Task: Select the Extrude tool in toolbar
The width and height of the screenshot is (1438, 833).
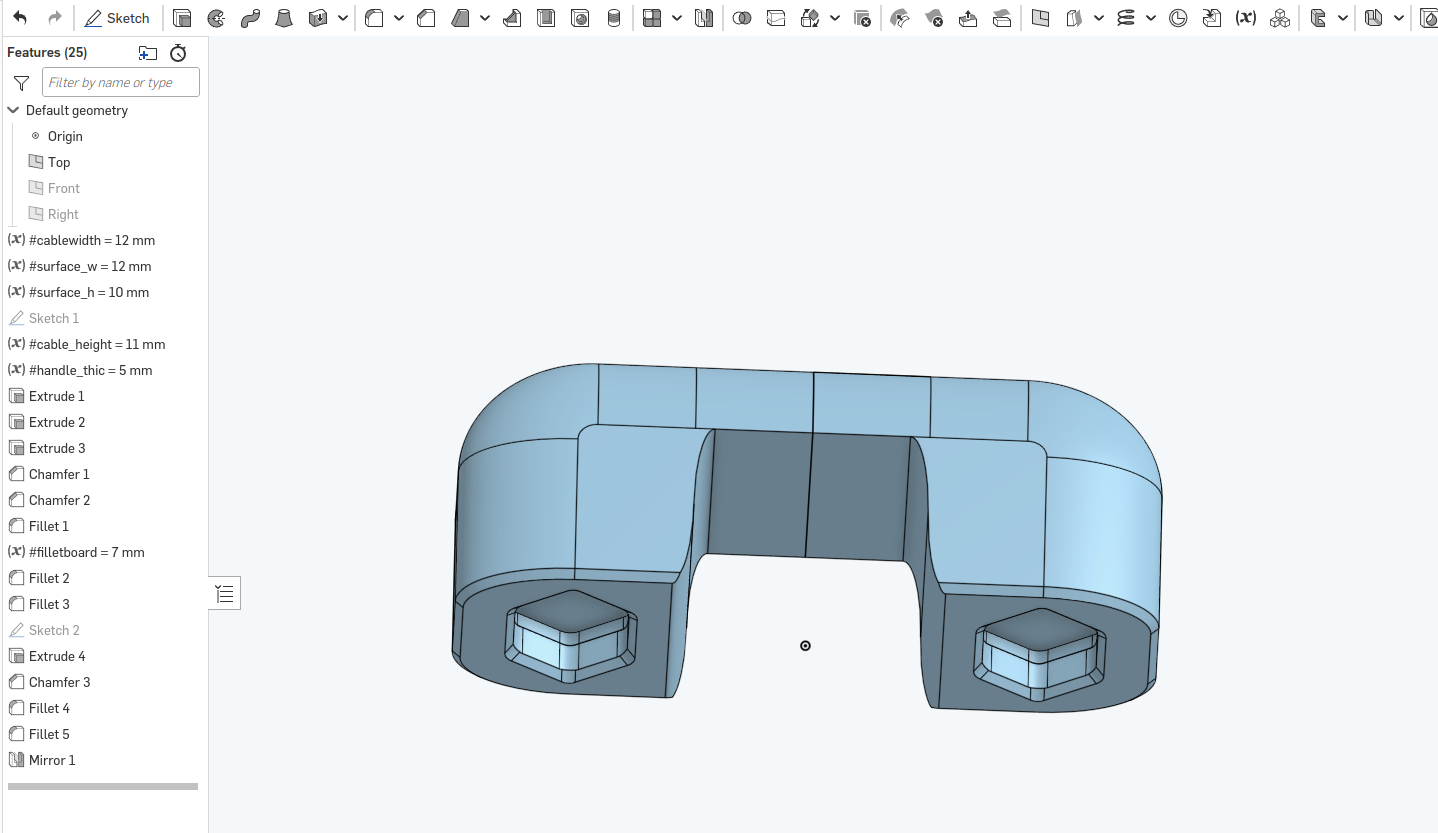Action: (182, 18)
